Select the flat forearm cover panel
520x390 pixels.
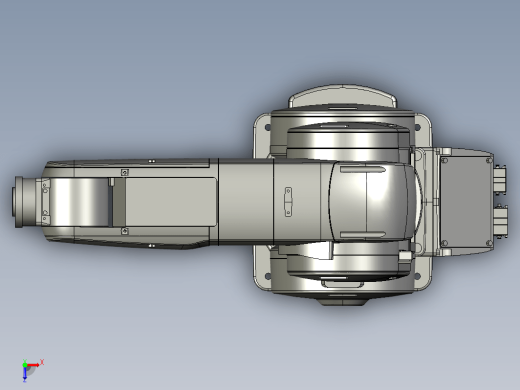point(171,202)
